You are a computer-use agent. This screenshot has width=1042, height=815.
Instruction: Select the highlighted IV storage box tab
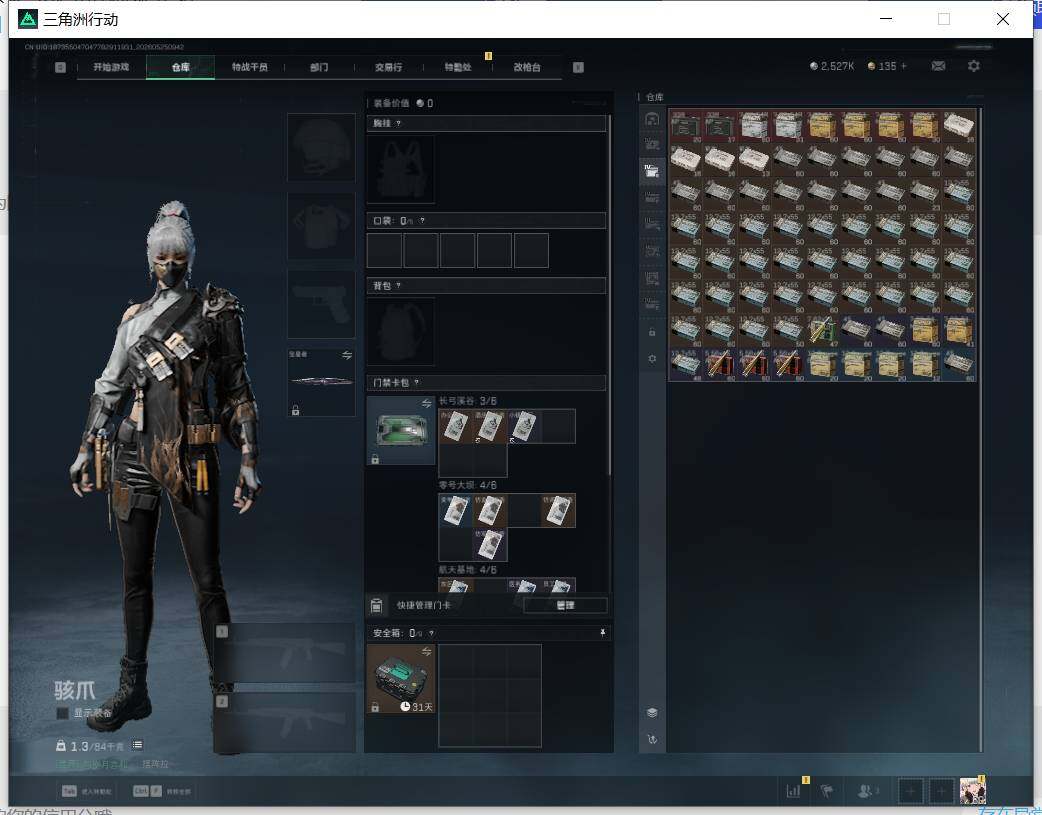tap(652, 172)
